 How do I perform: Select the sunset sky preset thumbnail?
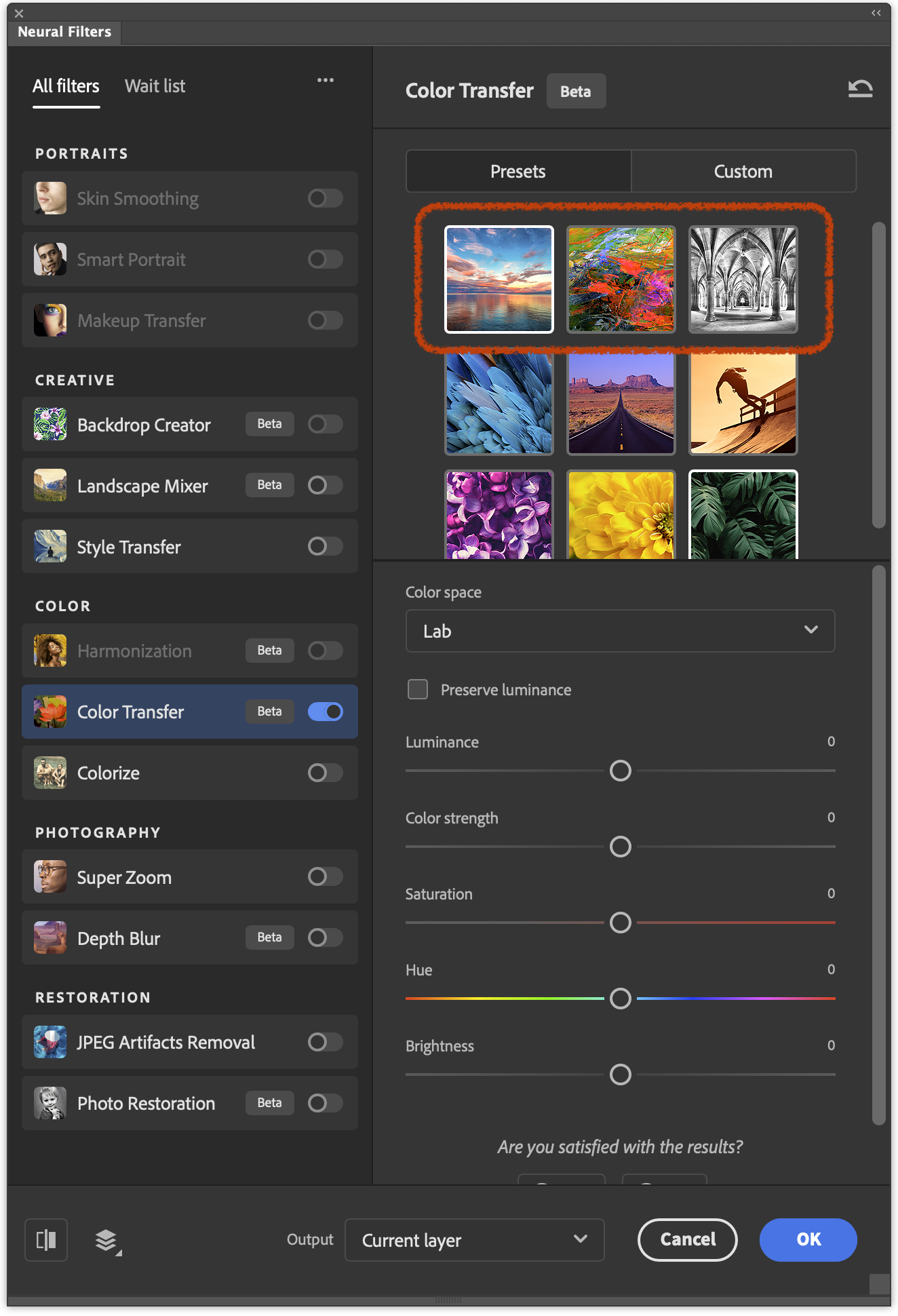tap(499, 279)
